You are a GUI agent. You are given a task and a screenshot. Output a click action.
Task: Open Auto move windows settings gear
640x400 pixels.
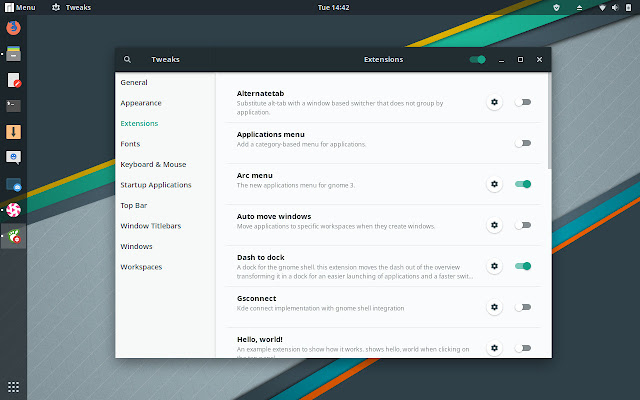(x=494, y=225)
